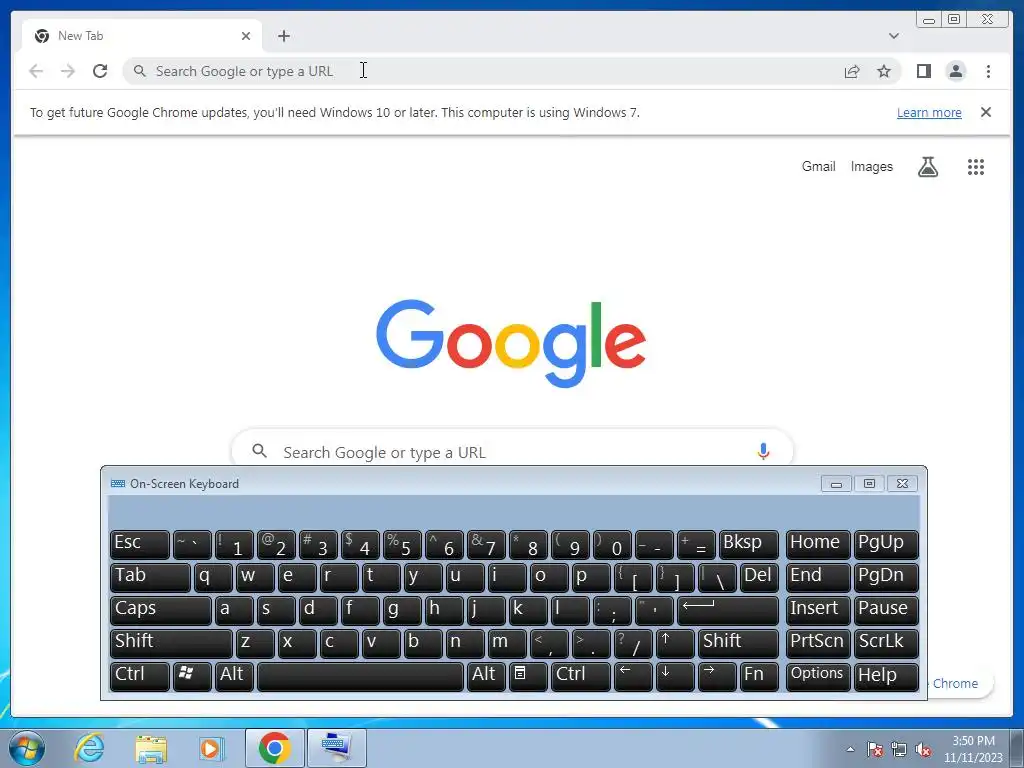Toggle Caps lock on On-Screen Keyboard

point(161,610)
